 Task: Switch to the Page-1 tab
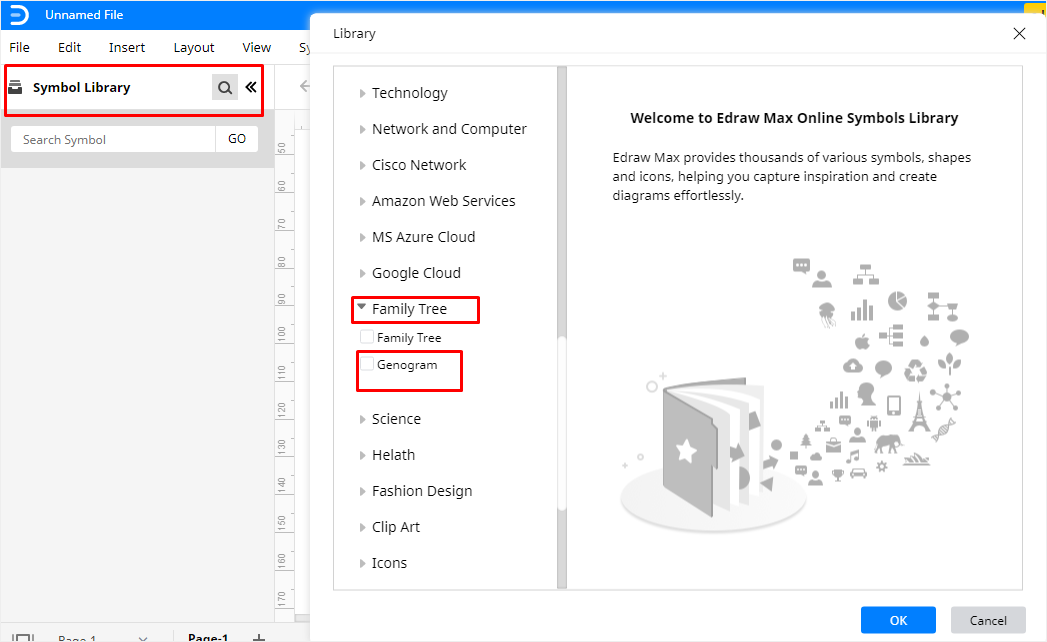(x=208, y=637)
